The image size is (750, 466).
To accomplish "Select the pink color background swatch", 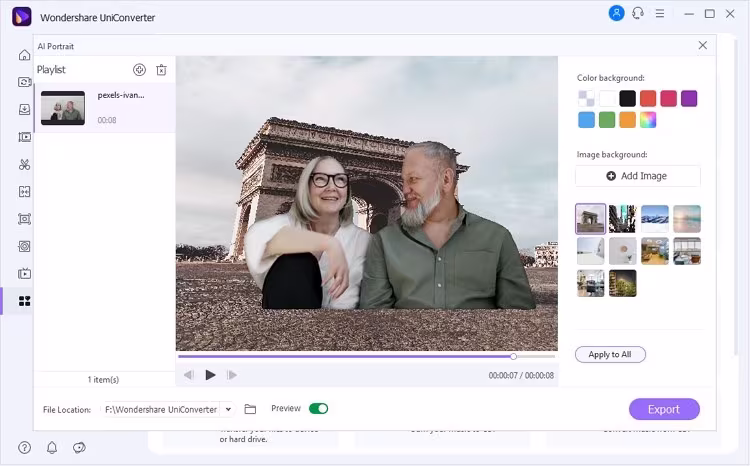I will [x=669, y=99].
